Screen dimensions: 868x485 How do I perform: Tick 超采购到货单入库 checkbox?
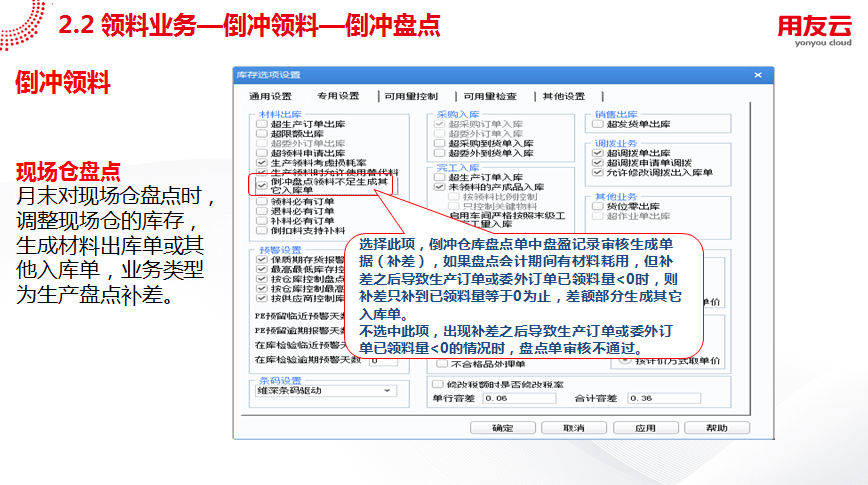tap(440, 143)
